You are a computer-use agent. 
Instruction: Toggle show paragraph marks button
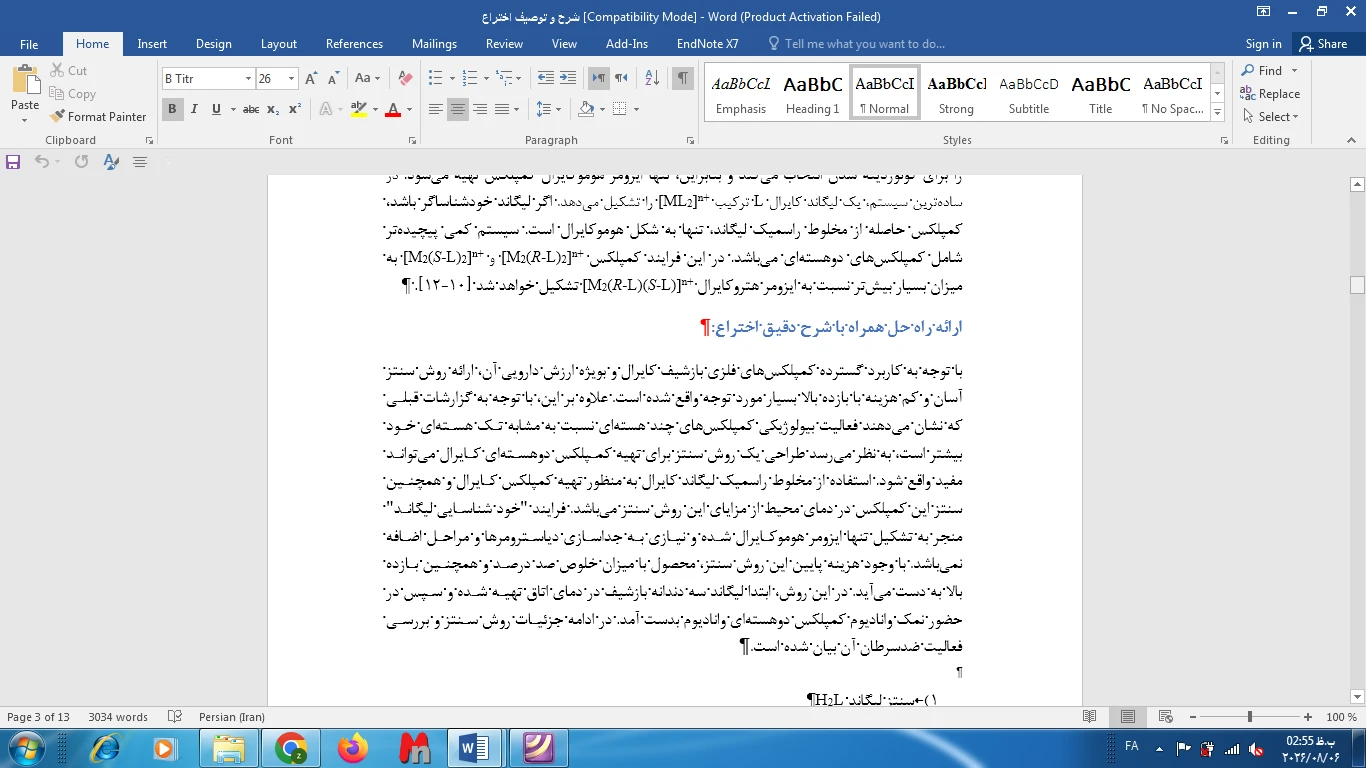click(x=683, y=78)
